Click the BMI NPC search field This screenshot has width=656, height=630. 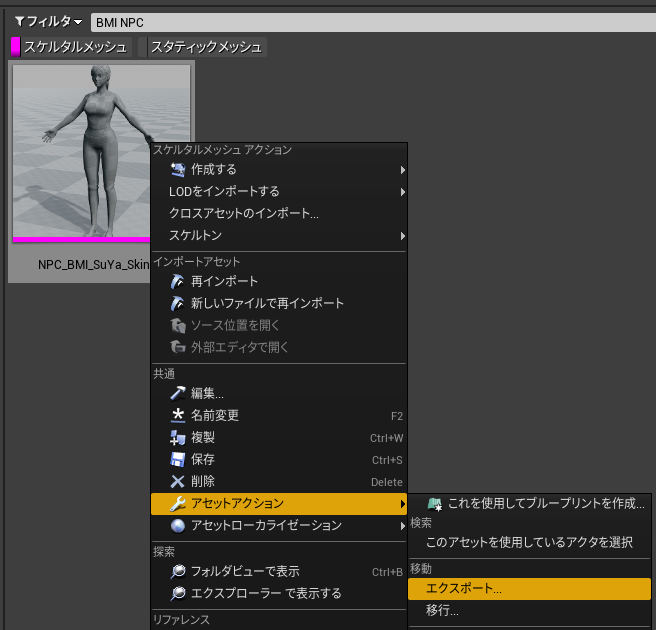coord(373,22)
